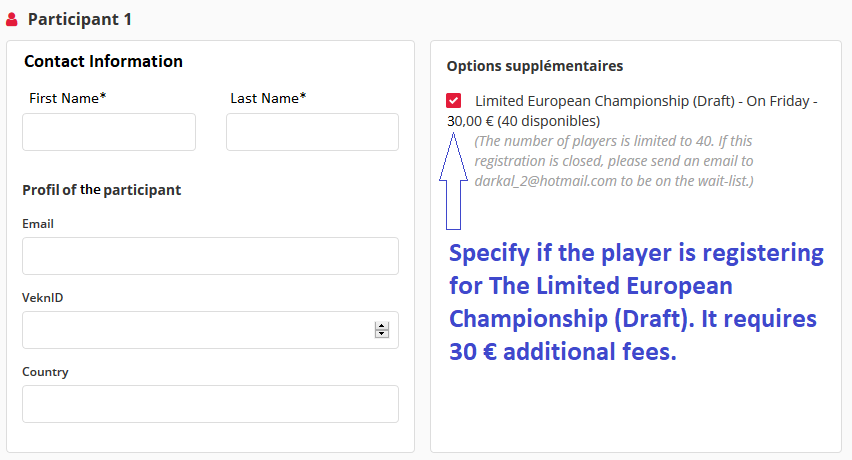Uncheck the Limited European Championship checkbox

pos(454,100)
